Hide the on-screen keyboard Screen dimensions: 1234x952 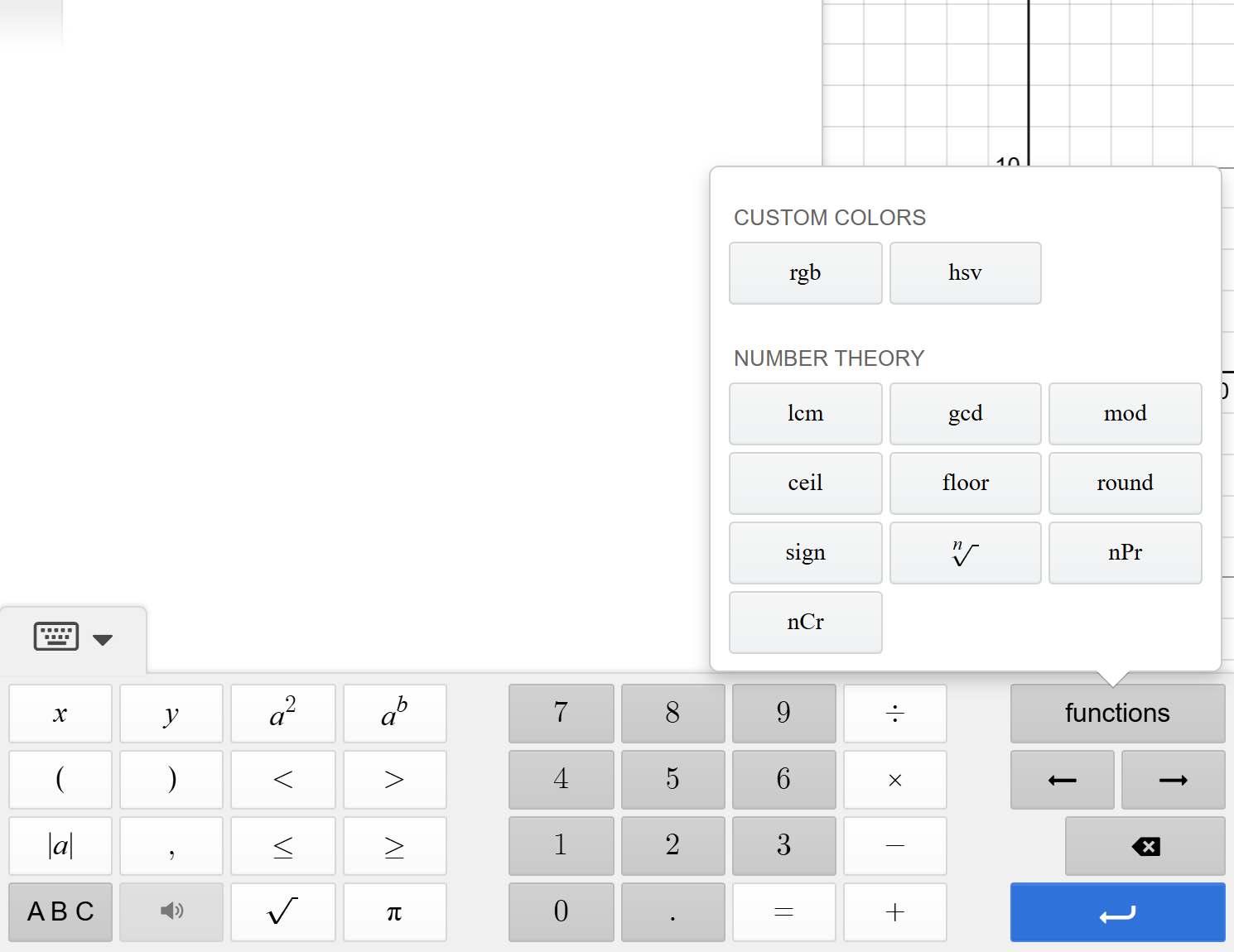click(x=55, y=637)
